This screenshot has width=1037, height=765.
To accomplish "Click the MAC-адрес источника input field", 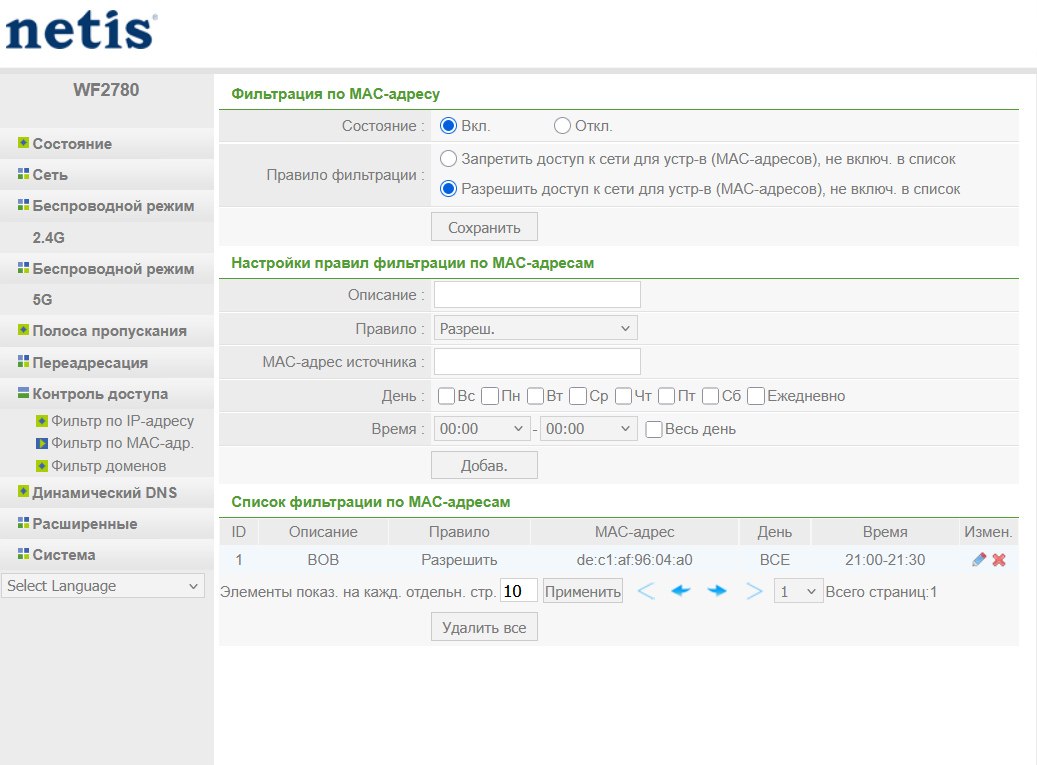I will 537,361.
